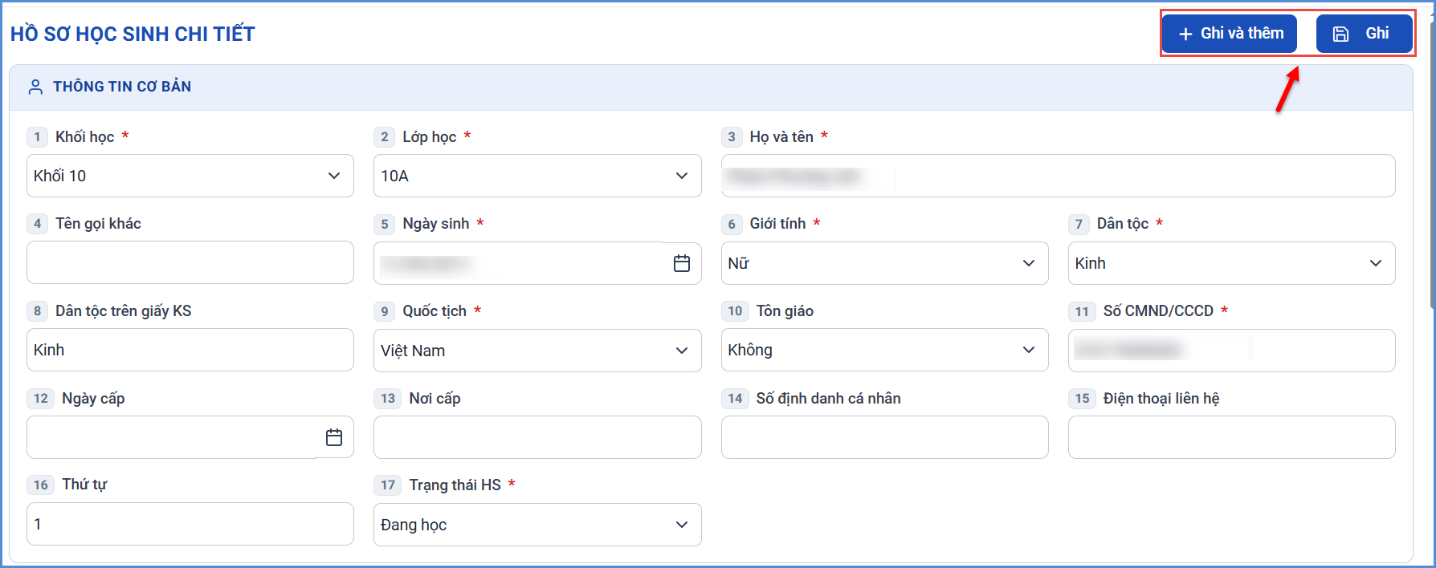Open the Tôn giáo dropdown

pyautogui.click(x=885, y=350)
